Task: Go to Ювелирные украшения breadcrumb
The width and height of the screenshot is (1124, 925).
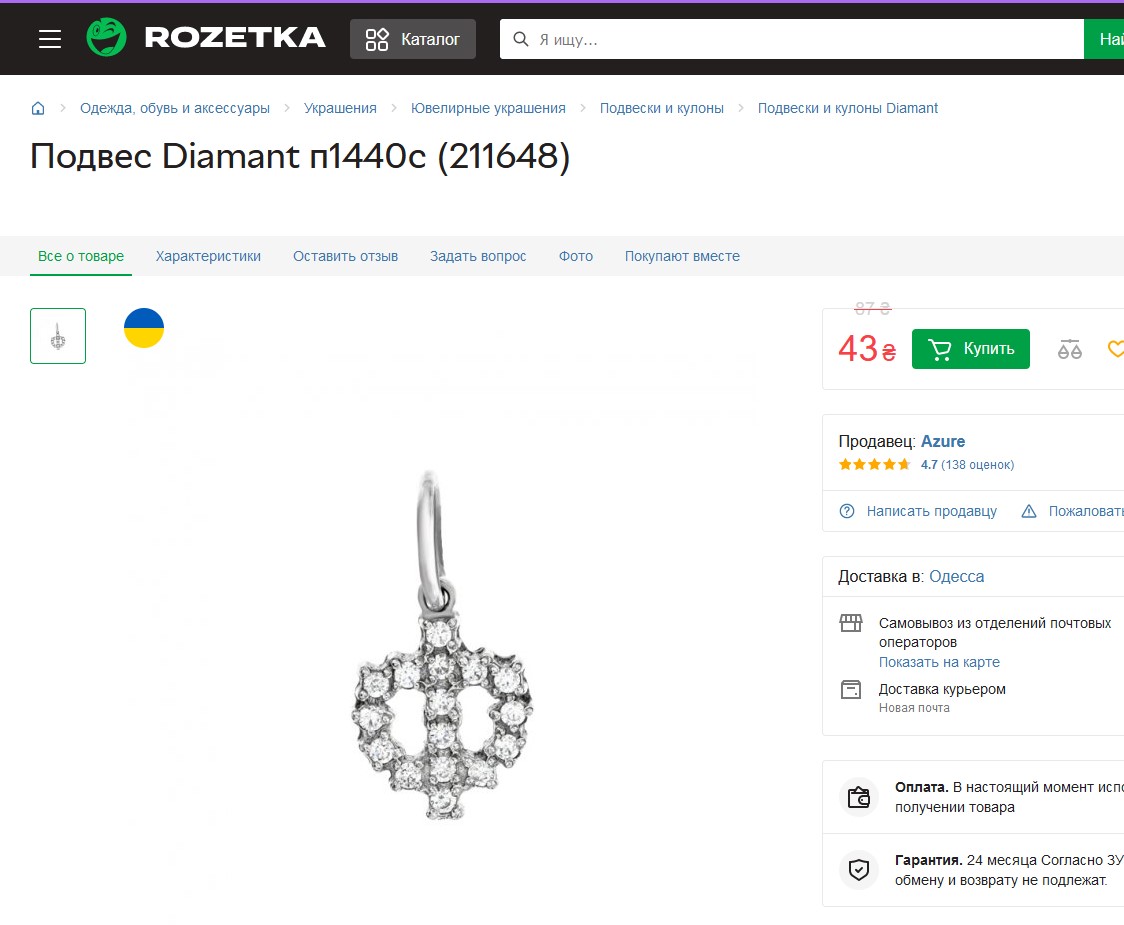Action: (x=488, y=108)
